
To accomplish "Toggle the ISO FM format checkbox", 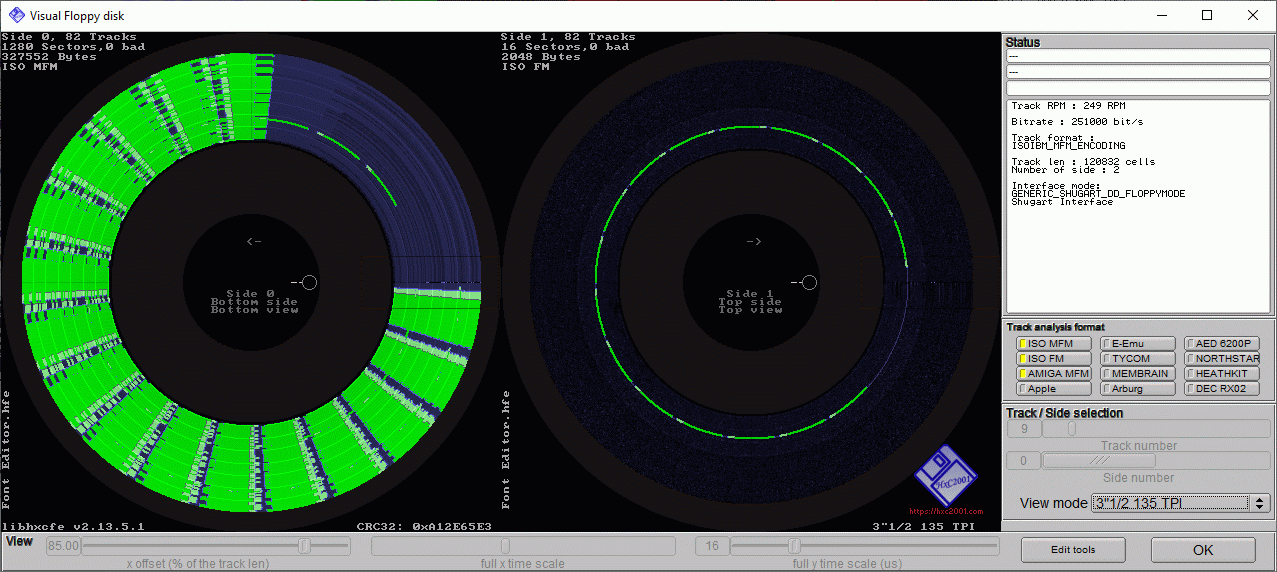I will [1054, 359].
